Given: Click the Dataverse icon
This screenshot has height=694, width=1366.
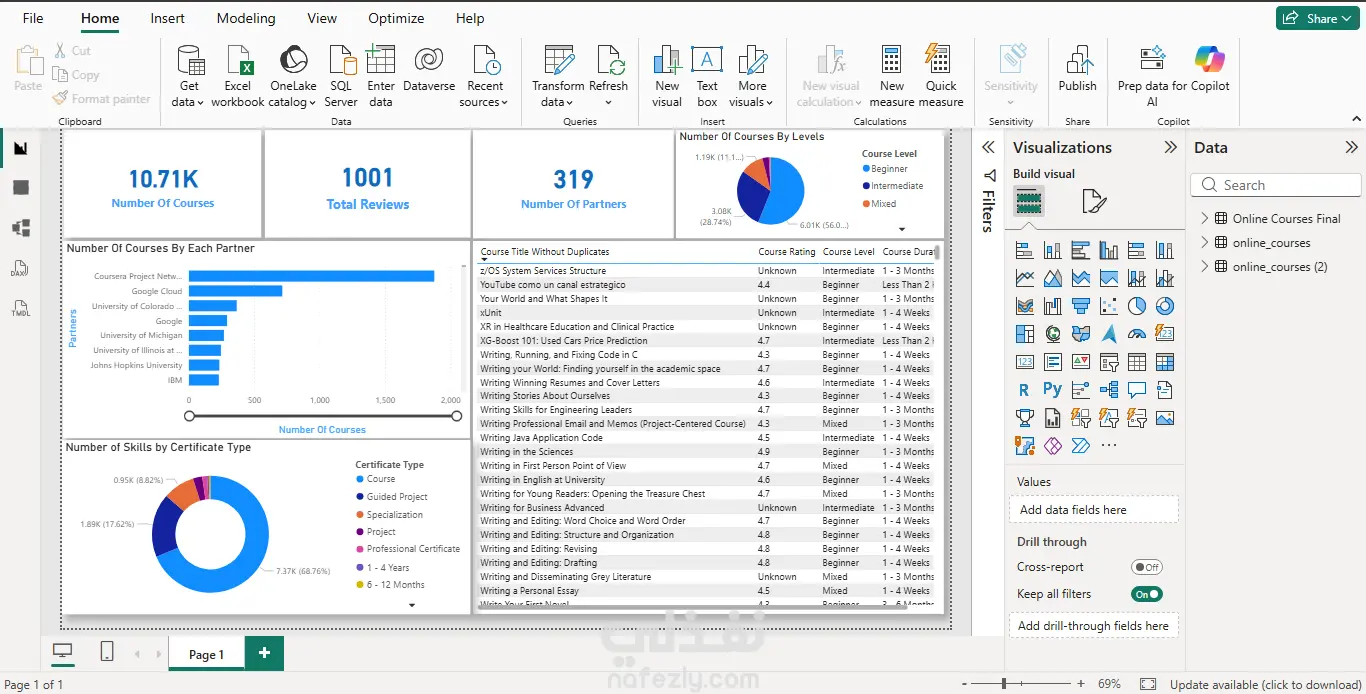Looking at the screenshot, I should [428, 62].
